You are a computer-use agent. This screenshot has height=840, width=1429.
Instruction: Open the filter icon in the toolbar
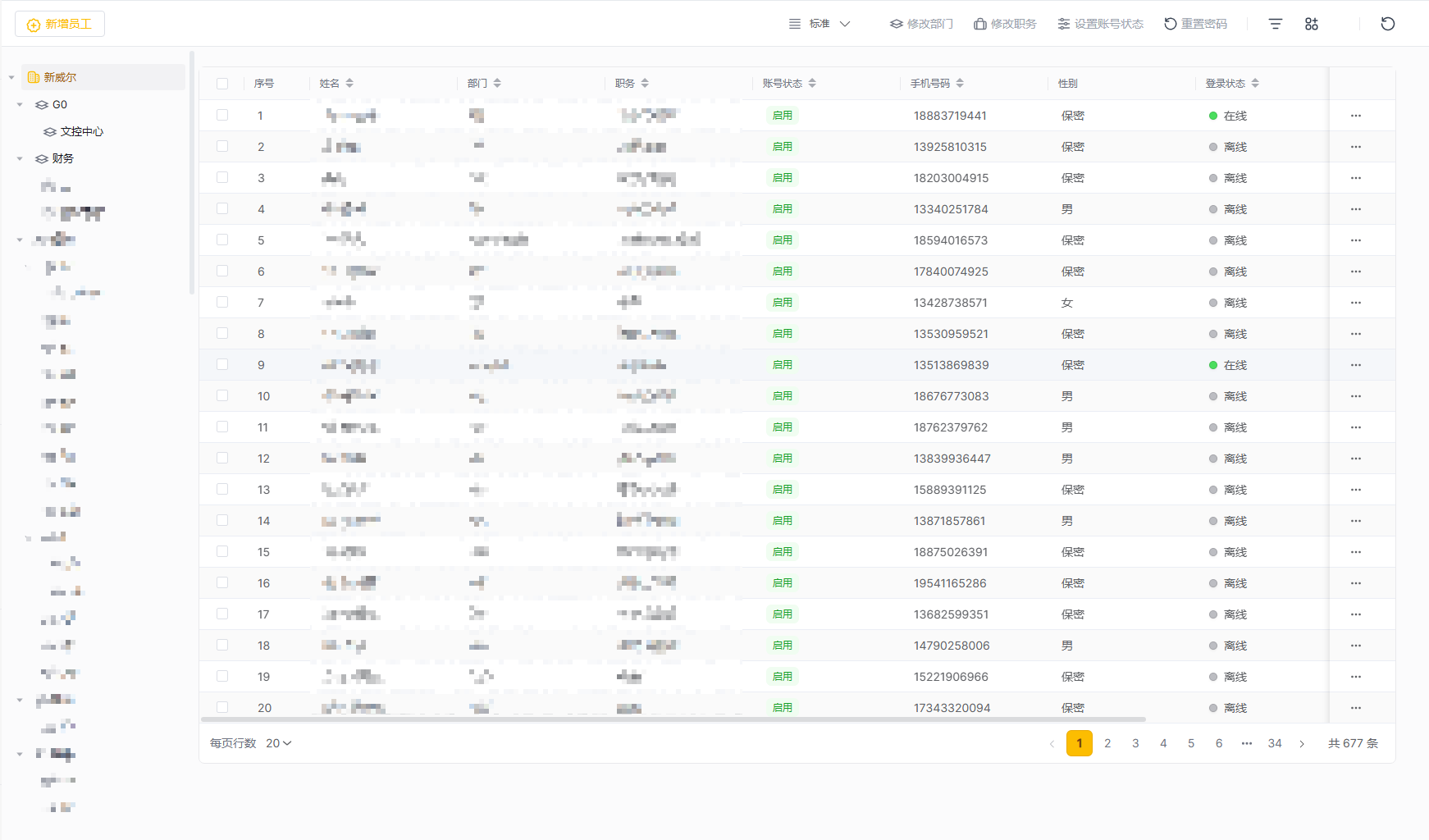(x=1275, y=24)
